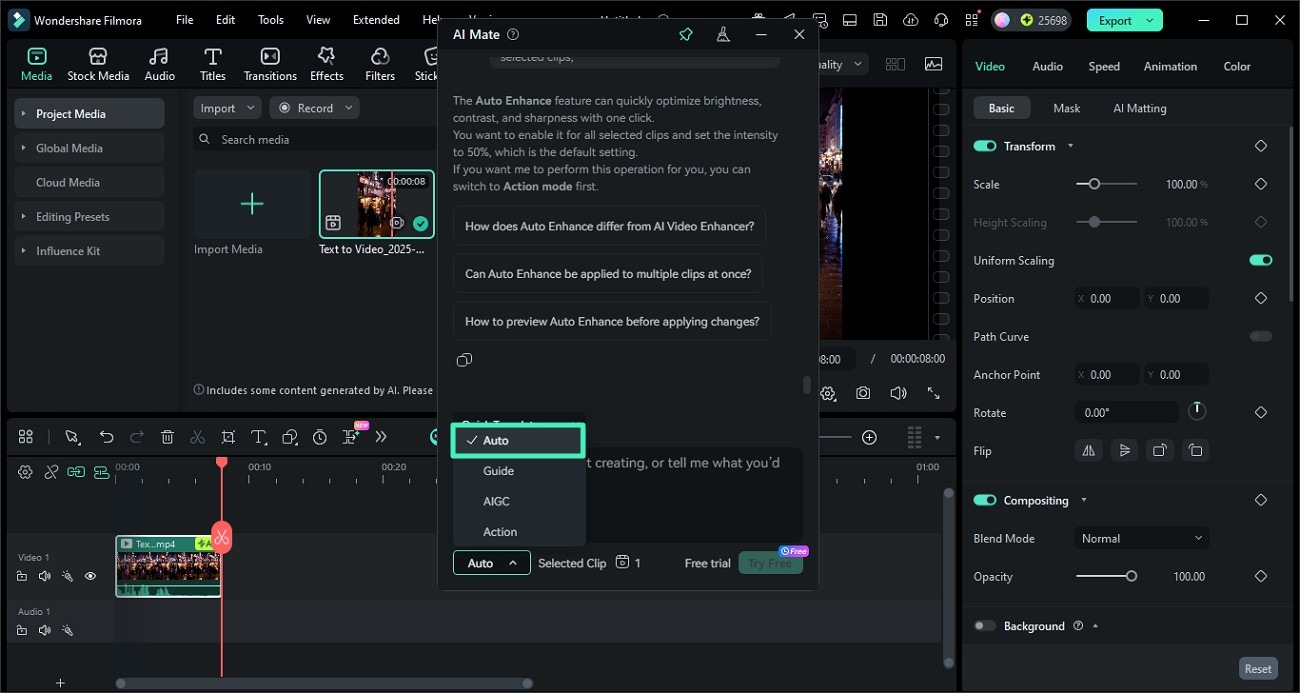
Task: Turn off Uniform Scaling switch
Action: [1260, 261]
